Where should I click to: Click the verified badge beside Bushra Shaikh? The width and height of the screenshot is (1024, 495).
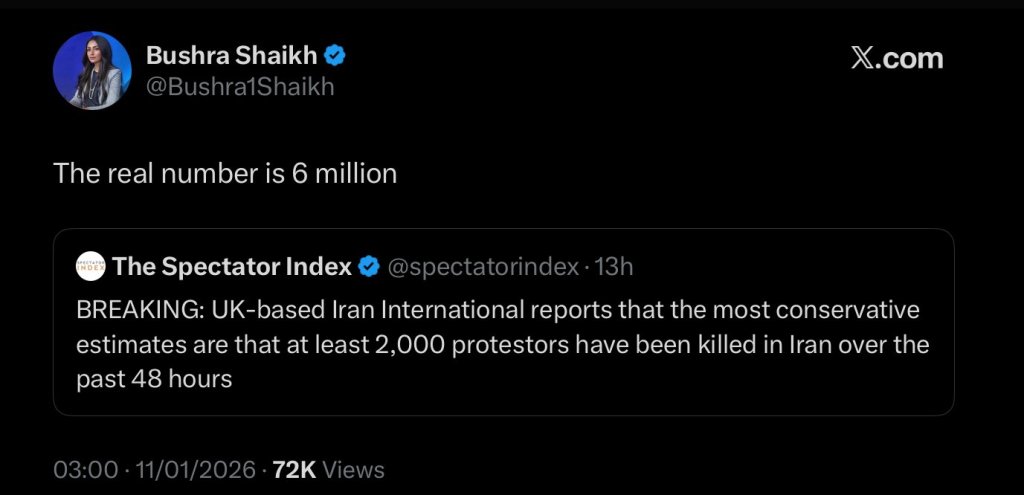click(x=337, y=54)
